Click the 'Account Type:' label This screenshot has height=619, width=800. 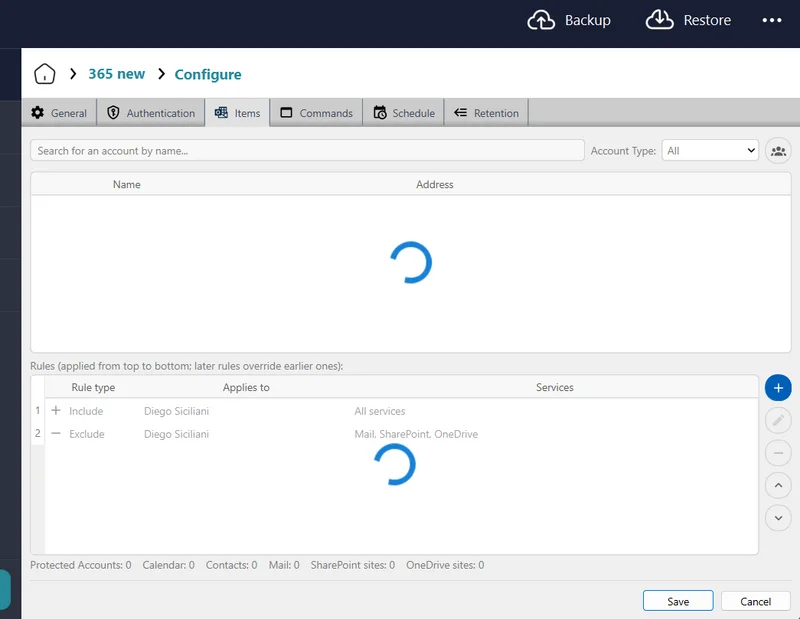[x=623, y=151]
